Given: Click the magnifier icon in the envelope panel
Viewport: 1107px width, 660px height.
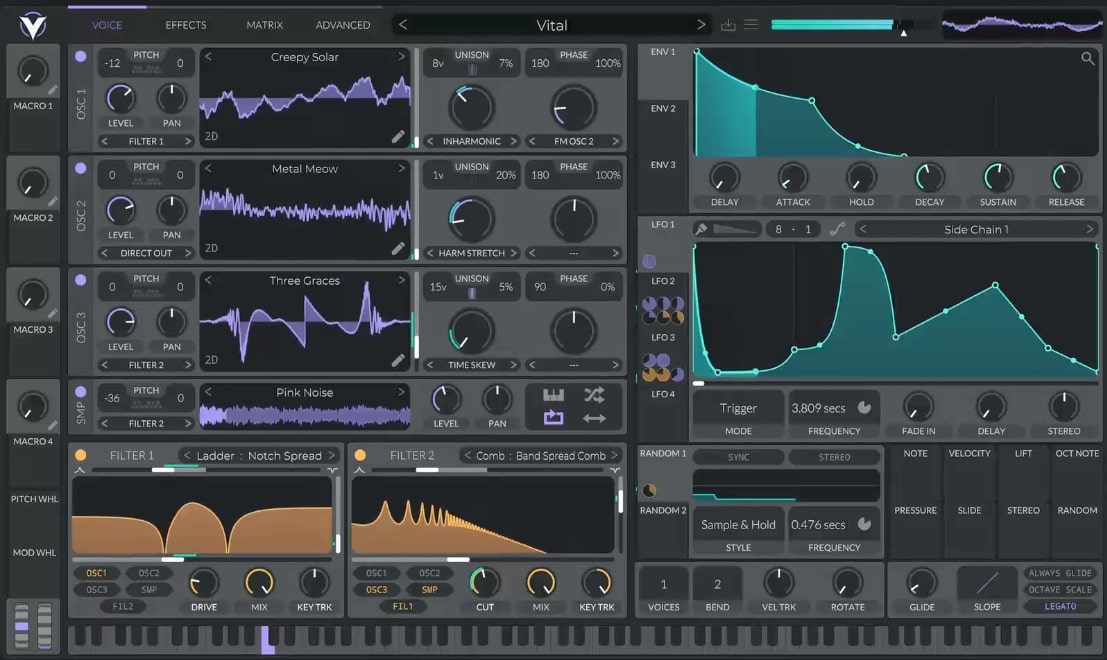Looking at the screenshot, I should [1087, 58].
